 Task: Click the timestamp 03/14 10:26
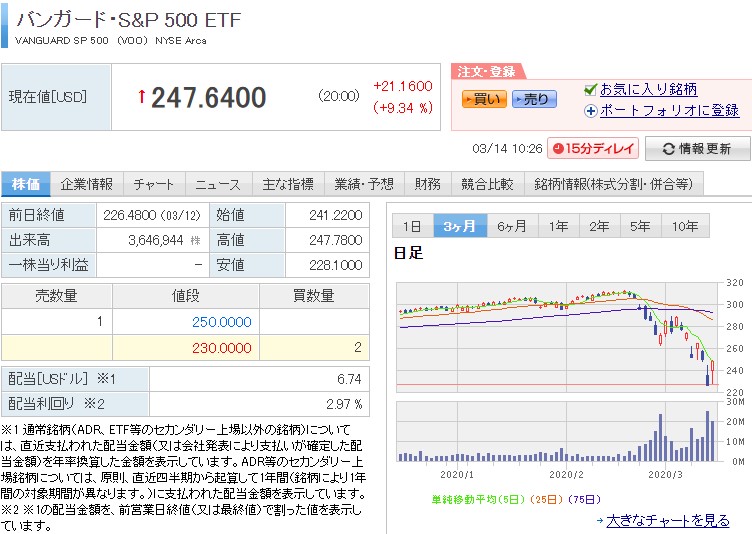coord(507,149)
